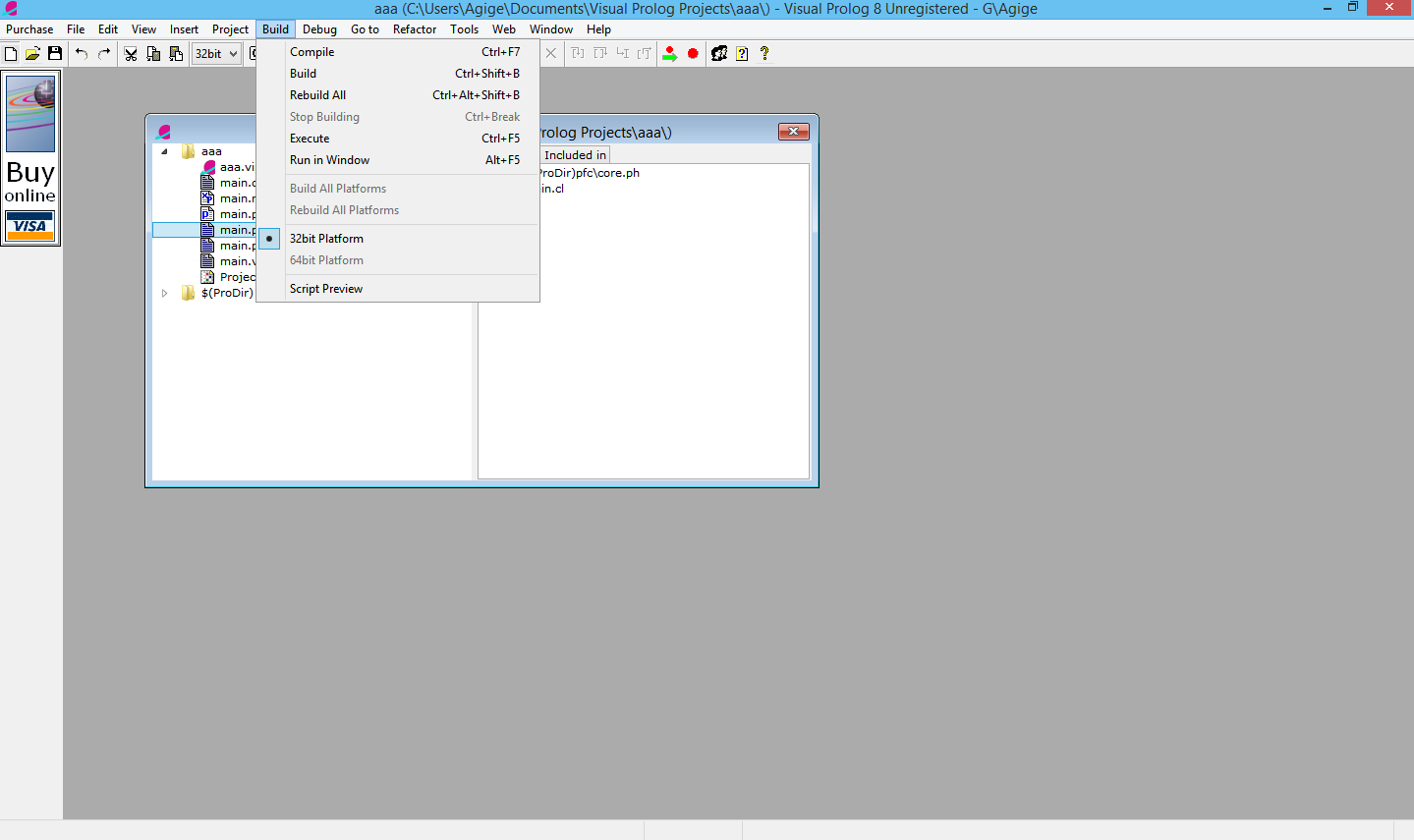The height and width of the screenshot is (840, 1414).
Task: Click the Copy toolbar icon
Action: pos(153,53)
